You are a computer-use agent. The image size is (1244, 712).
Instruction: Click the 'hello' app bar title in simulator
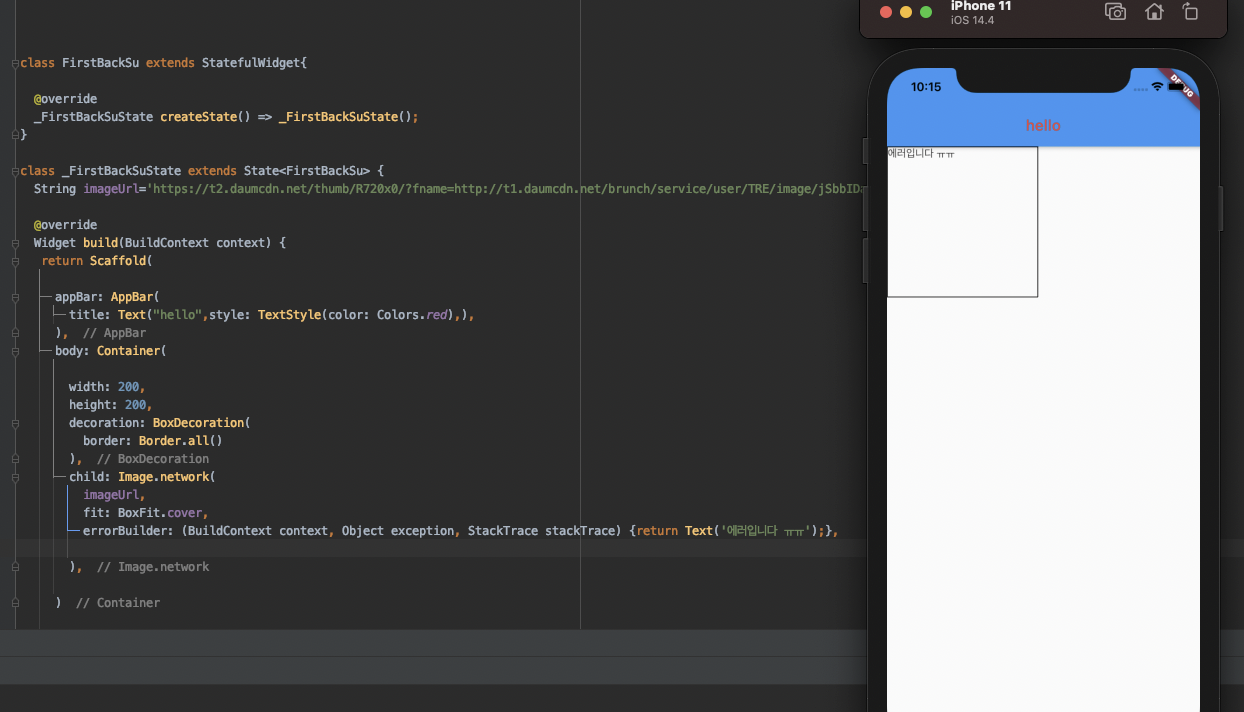click(x=1043, y=126)
